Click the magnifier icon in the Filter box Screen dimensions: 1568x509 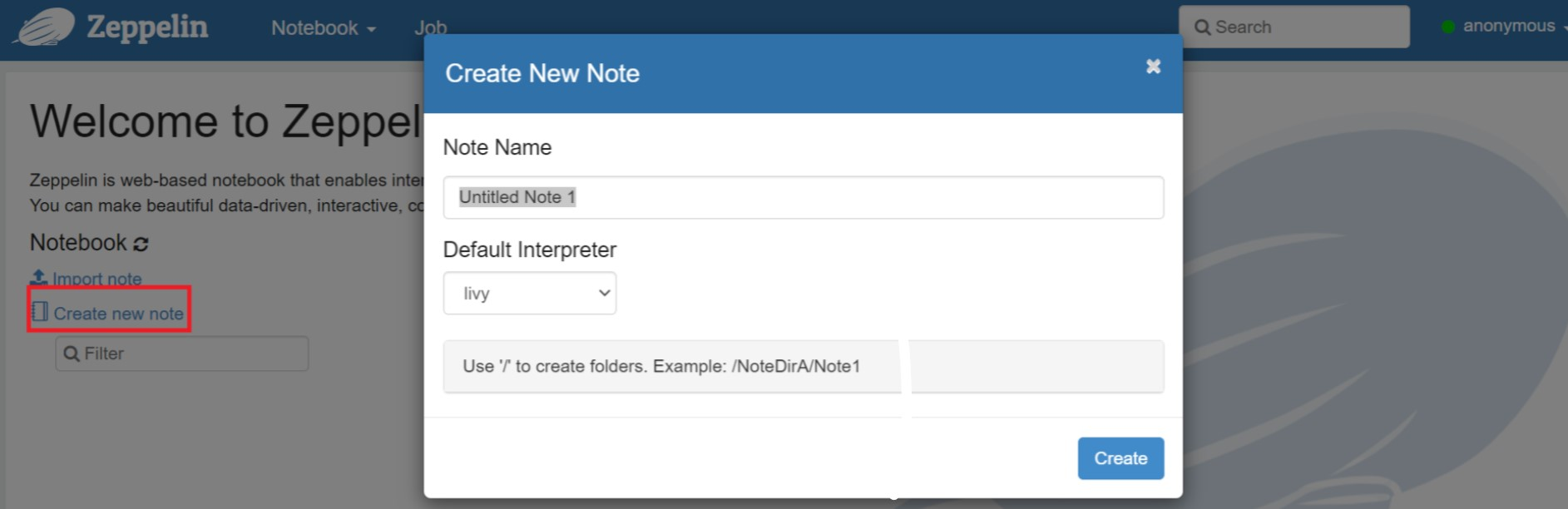[72, 353]
